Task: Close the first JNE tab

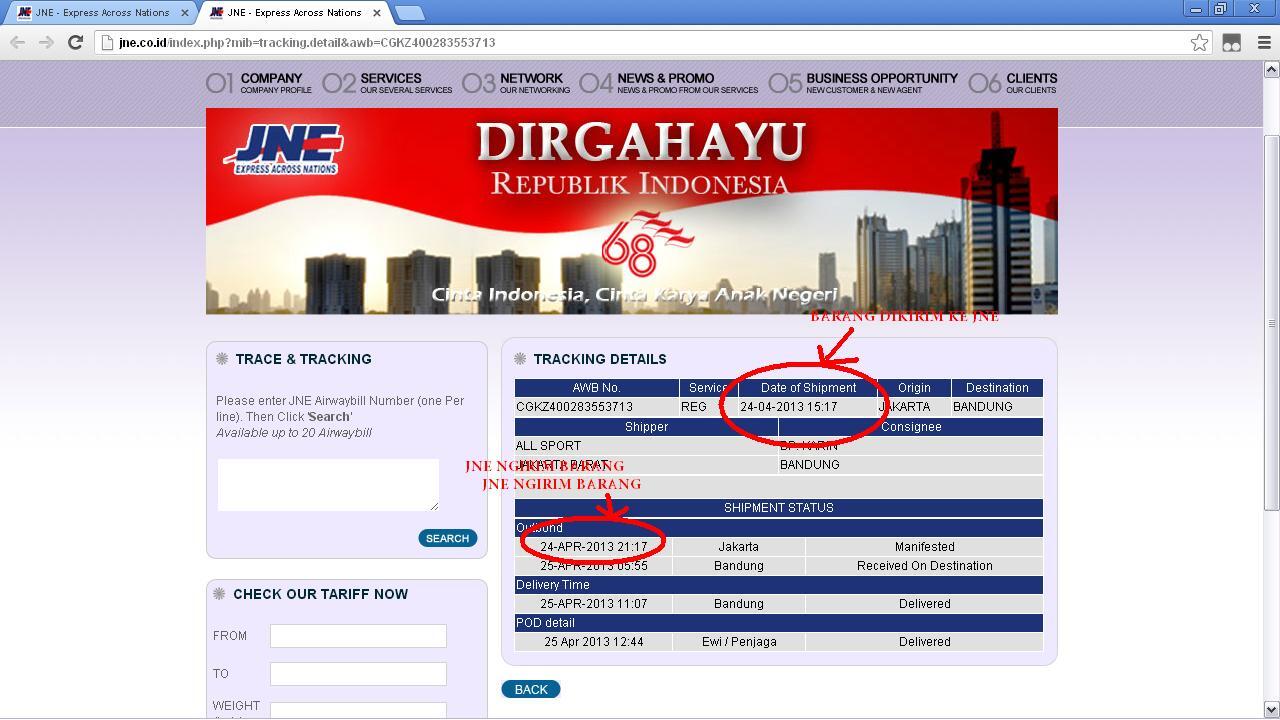Action: point(184,13)
